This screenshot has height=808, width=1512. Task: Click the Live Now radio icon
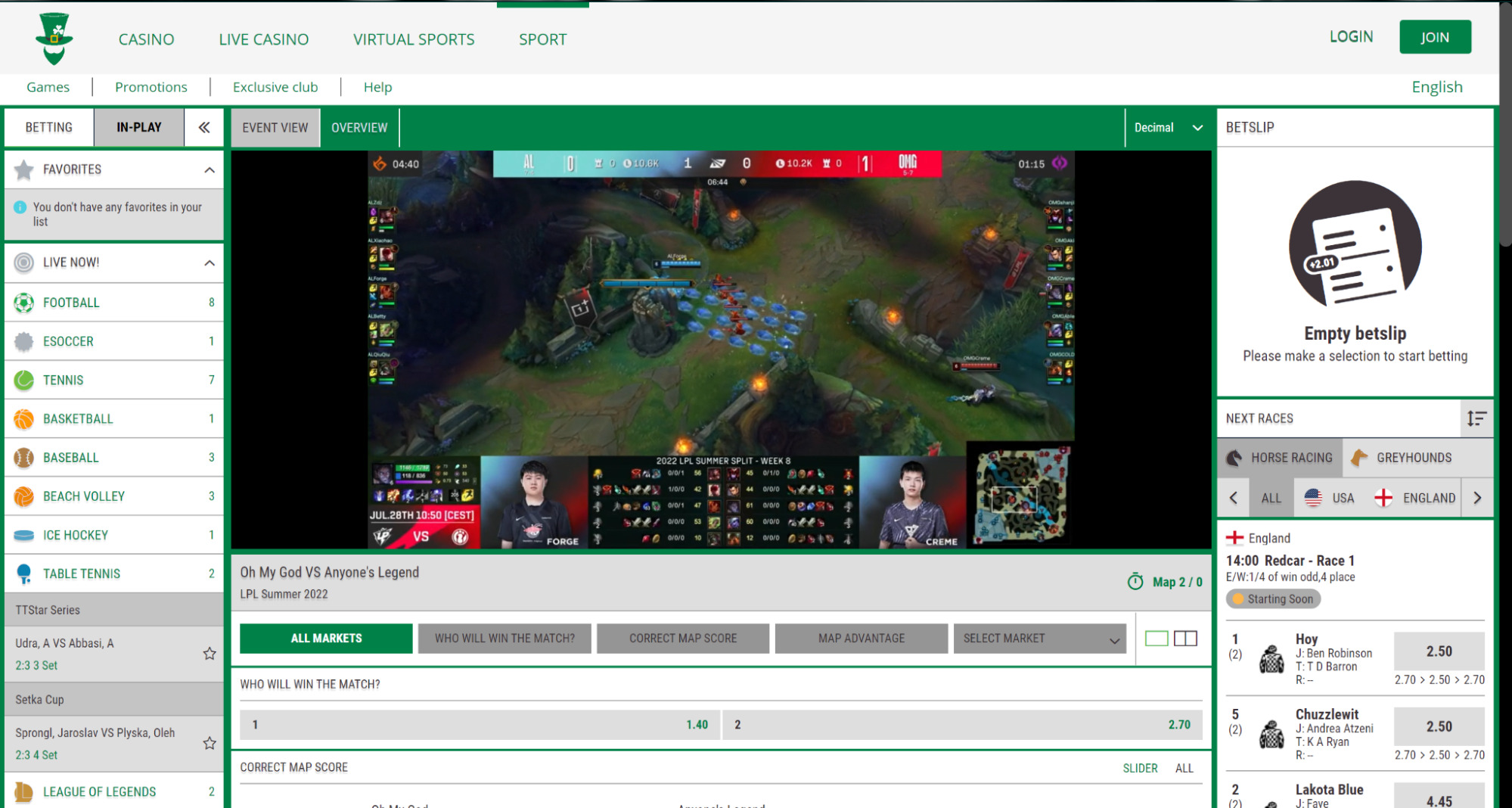(24, 263)
